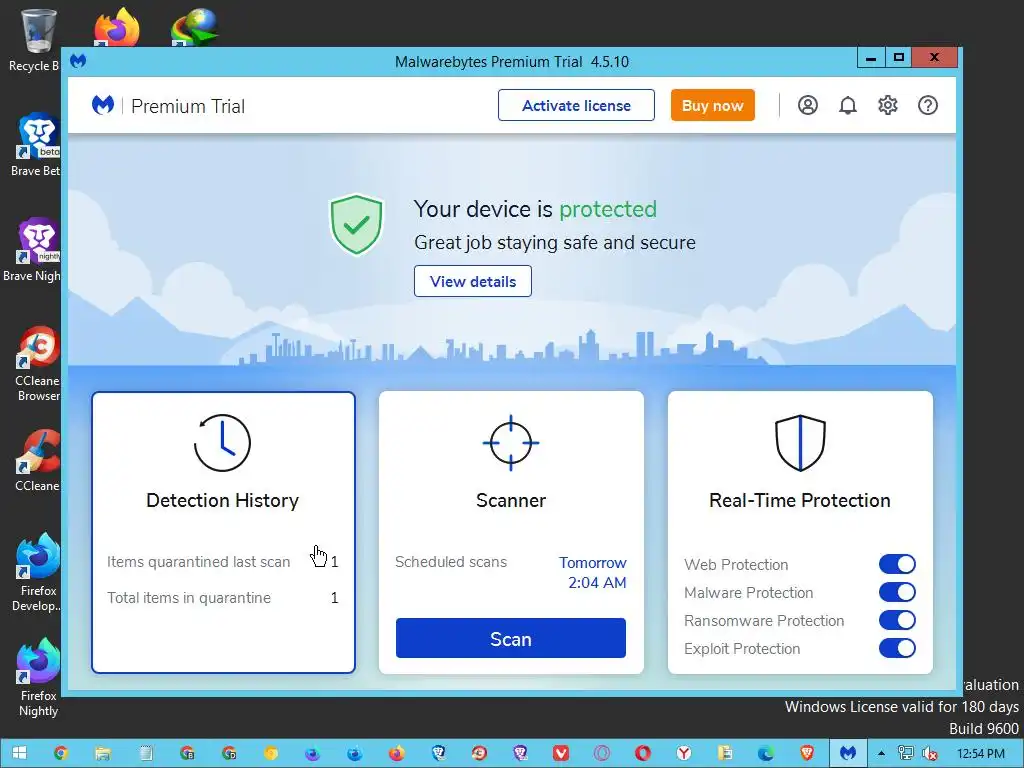The height and width of the screenshot is (768, 1024).
Task: Select the Firefox Developer desktop shortcut
Action: point(37,573)
